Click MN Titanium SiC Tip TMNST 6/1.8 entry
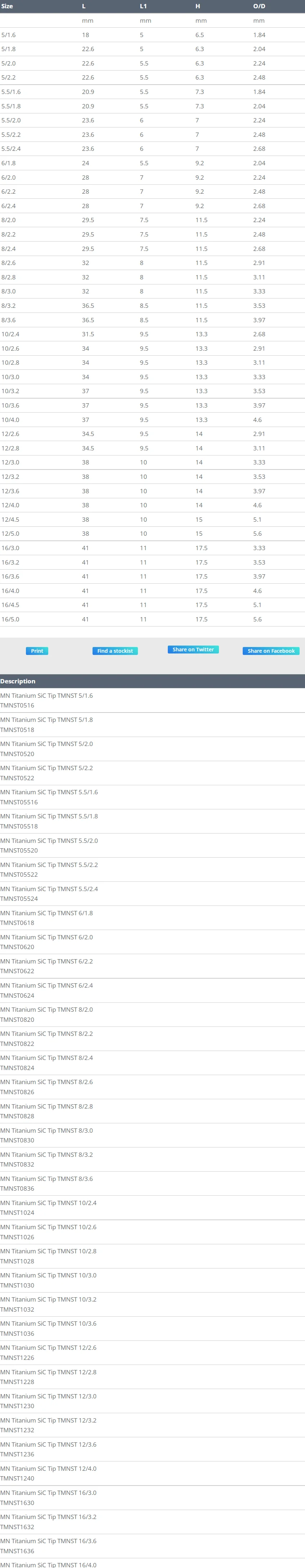 (46, 913)
